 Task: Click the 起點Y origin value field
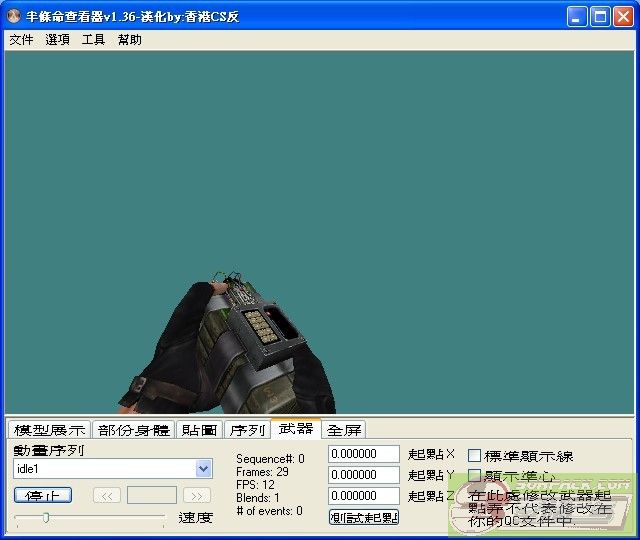point(363,475)
